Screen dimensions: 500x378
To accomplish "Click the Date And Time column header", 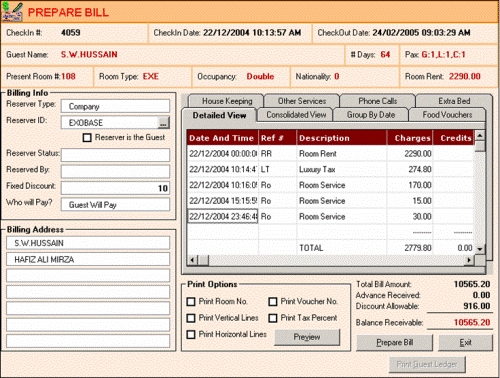I will coord(222,138).
